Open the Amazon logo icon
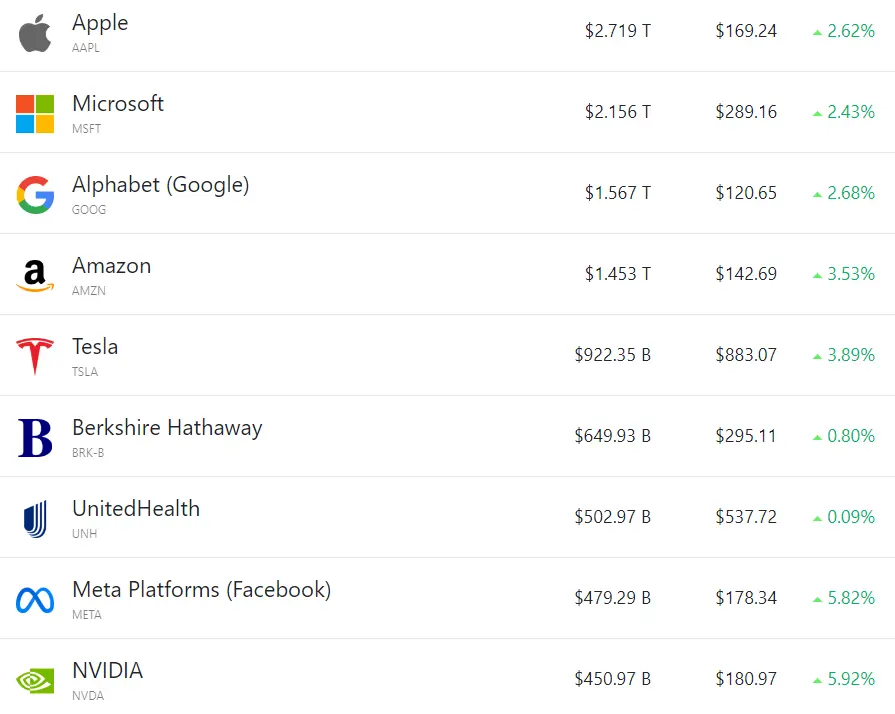The height and width of the screenshot is (714, 895). pos(35,276)
